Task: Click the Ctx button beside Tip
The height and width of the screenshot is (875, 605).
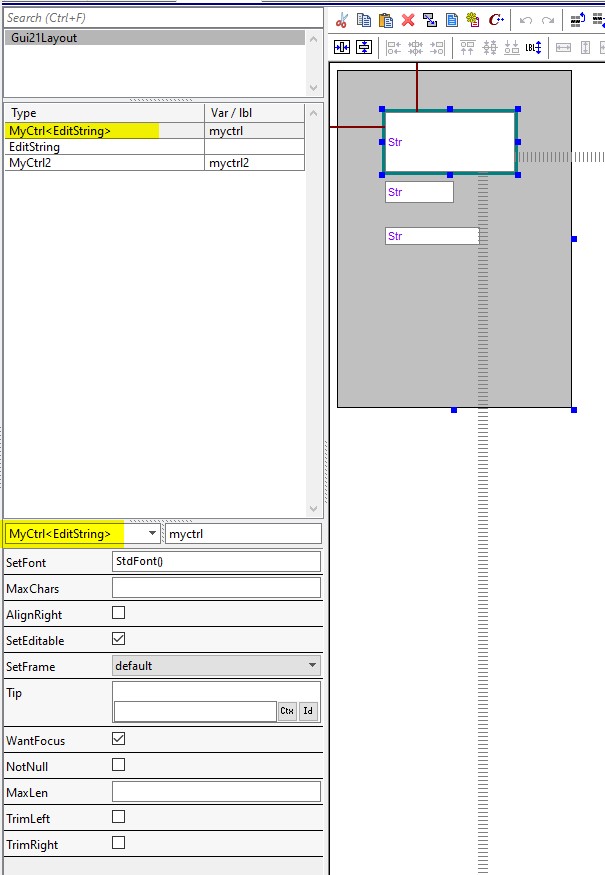Action: click(287, 711)
